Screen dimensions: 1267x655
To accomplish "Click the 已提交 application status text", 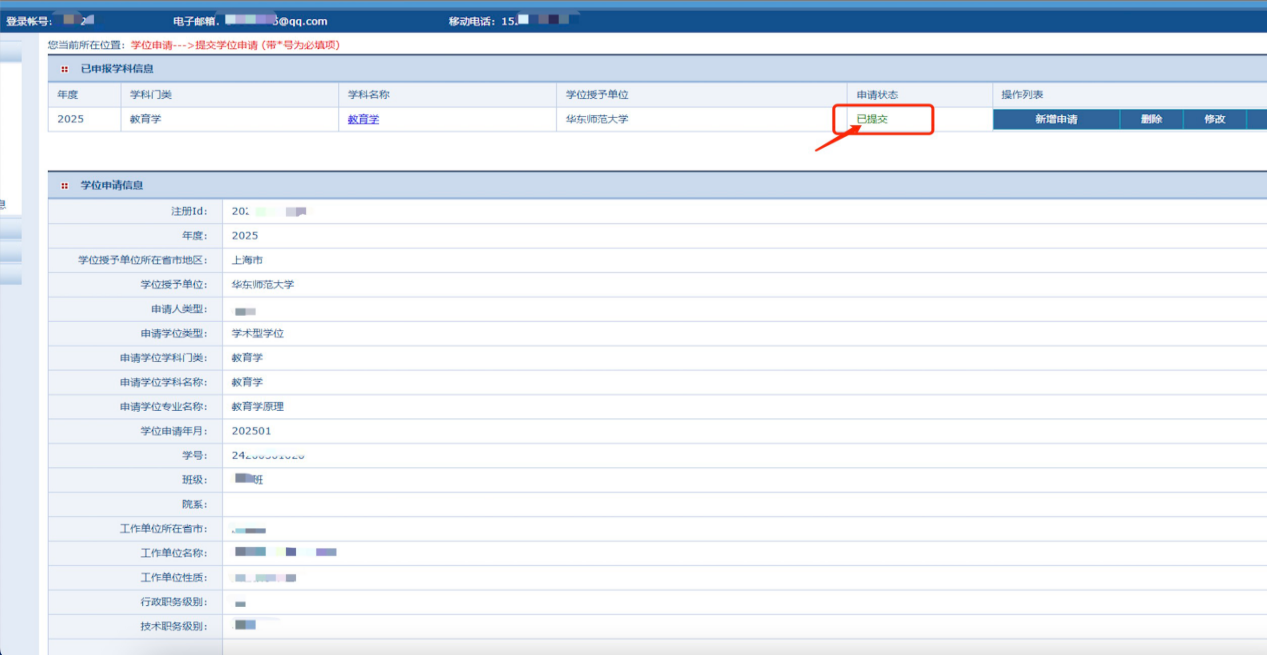I will click(x=872, y=119).
